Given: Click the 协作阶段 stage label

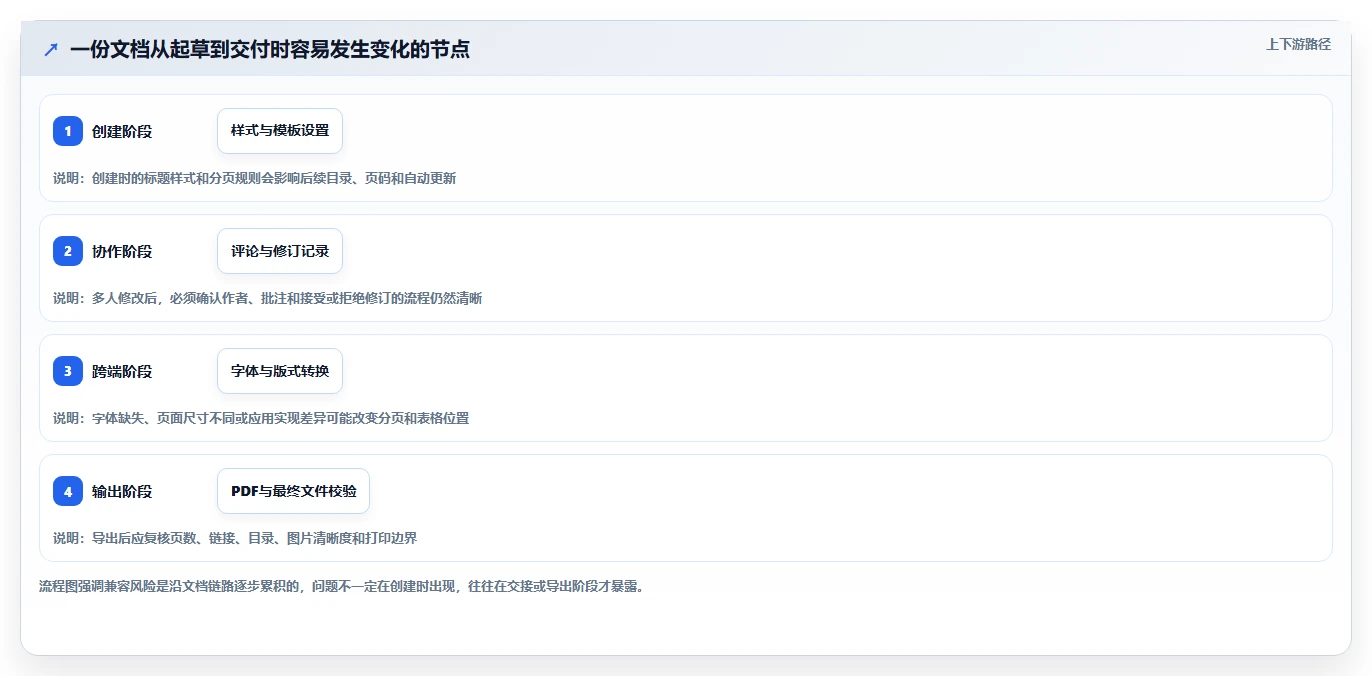Looking at the screenshot, I should [x=122, y=251].
